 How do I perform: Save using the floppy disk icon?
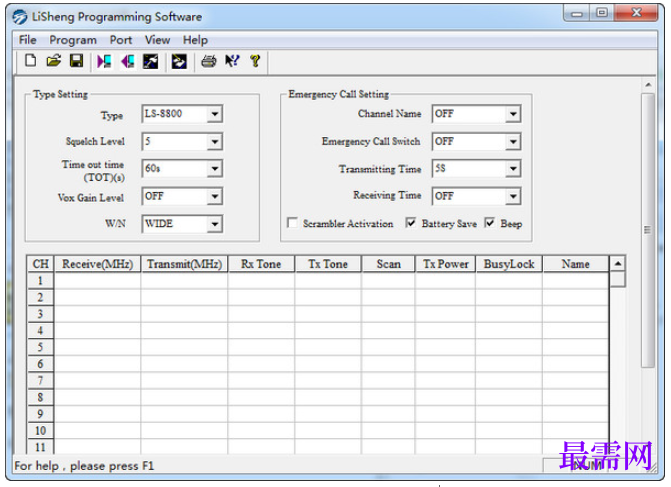click(x=77, y=61)
